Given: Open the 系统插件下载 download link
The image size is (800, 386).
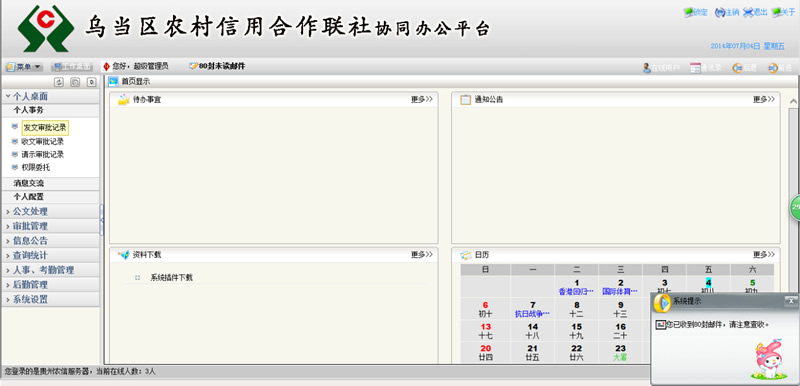Looking at the screenshot, I should [171, 278].
